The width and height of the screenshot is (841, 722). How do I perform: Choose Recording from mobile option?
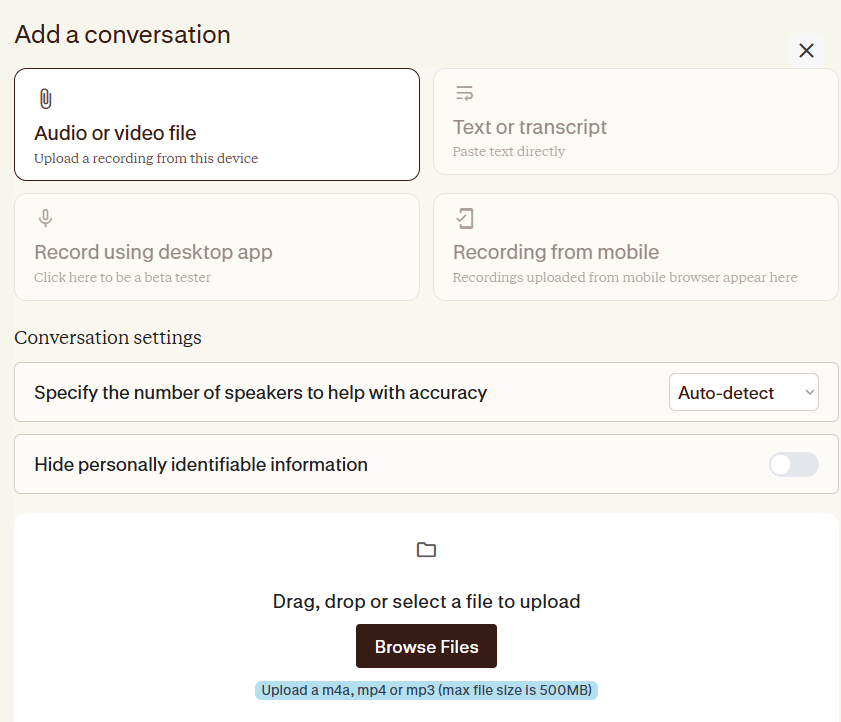point(636,247)
